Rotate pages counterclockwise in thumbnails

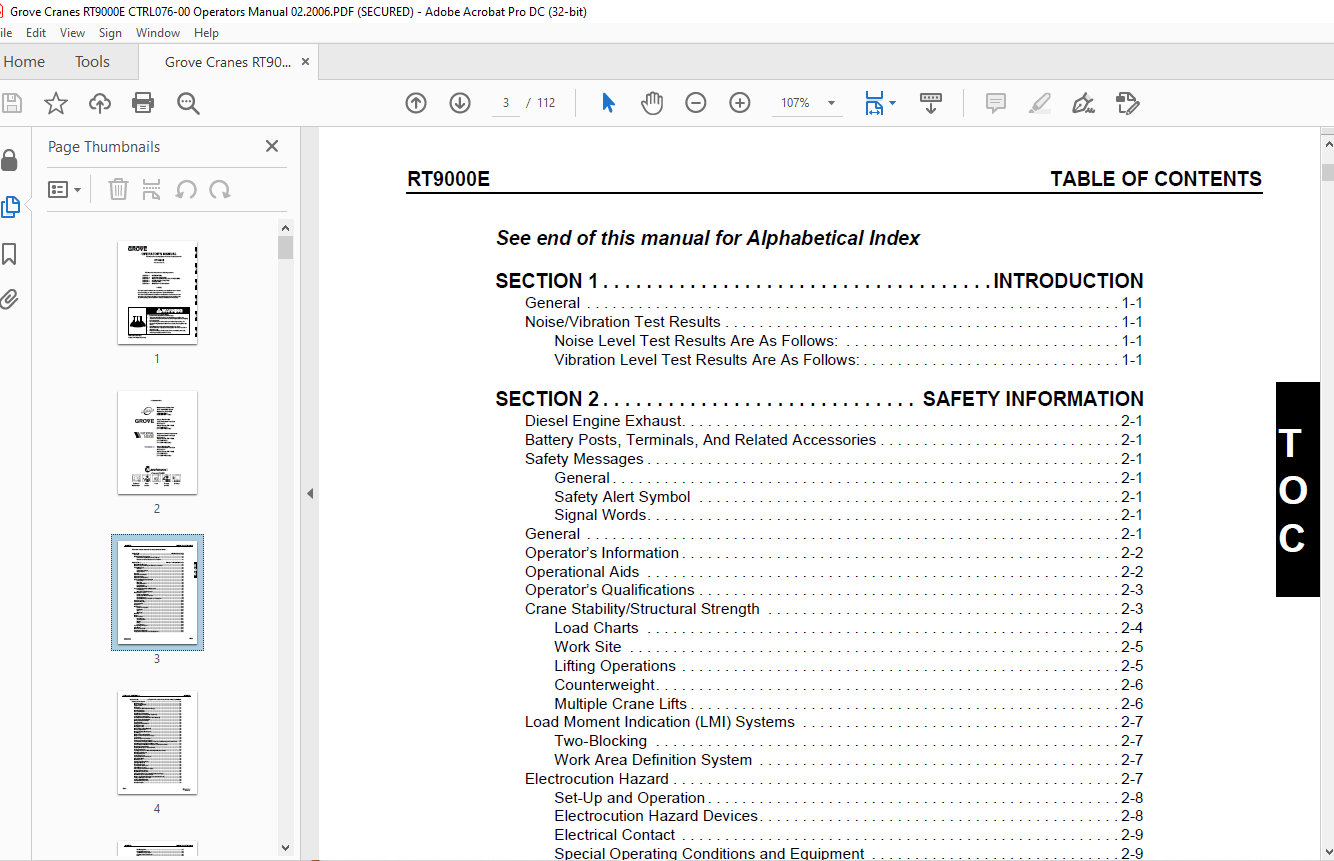click(x=186, y=189)
